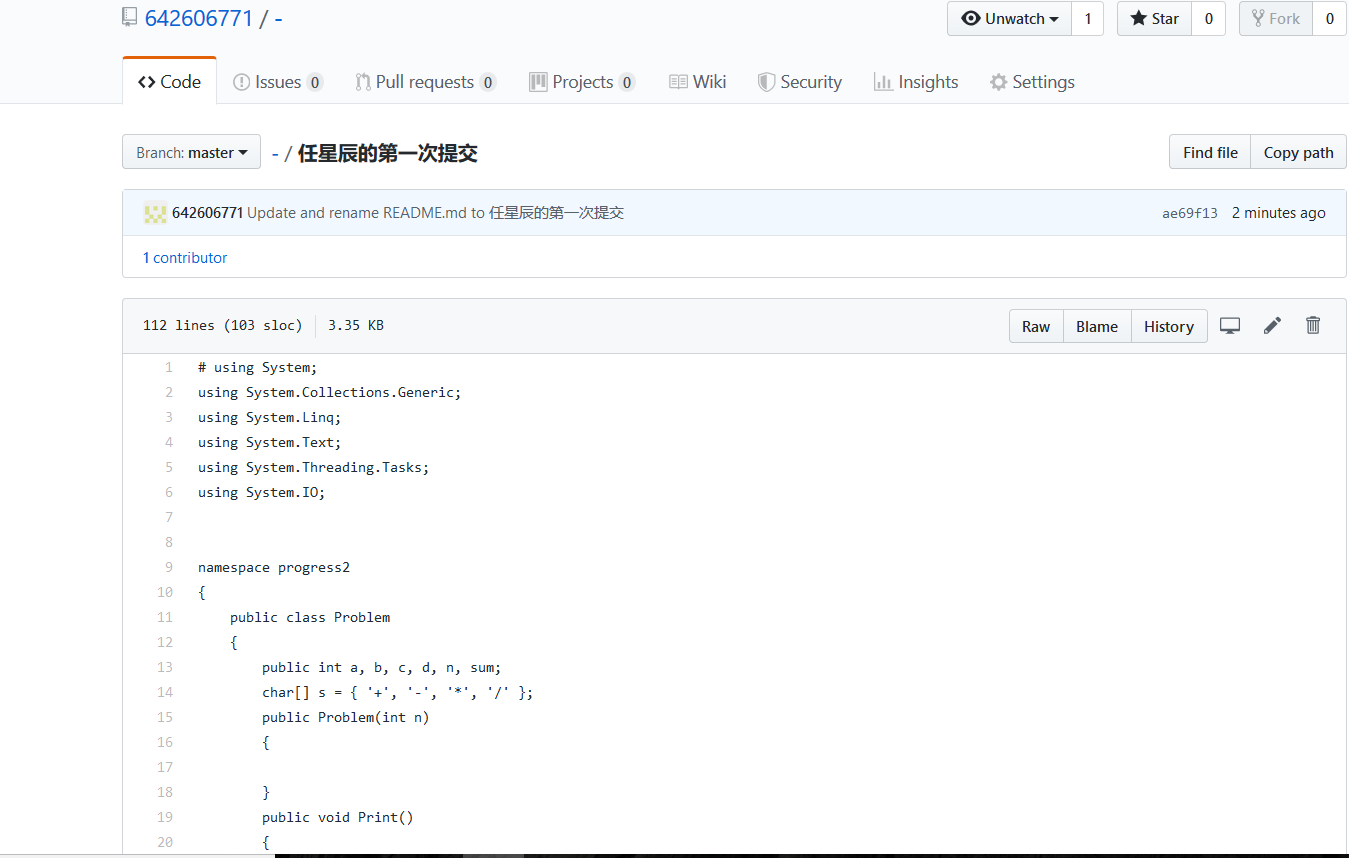The width and height of the screenshot is (1349, 858).
Task: Open the Security tab
Action: tap(799, 82)
